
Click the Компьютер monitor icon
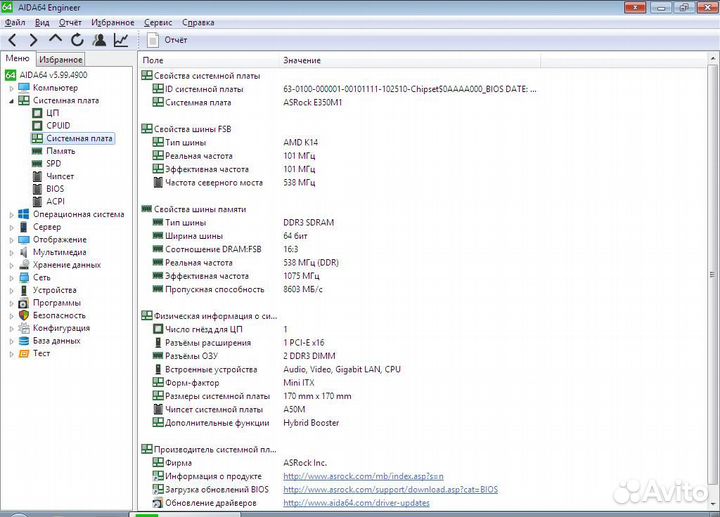(x=24, y=88)
